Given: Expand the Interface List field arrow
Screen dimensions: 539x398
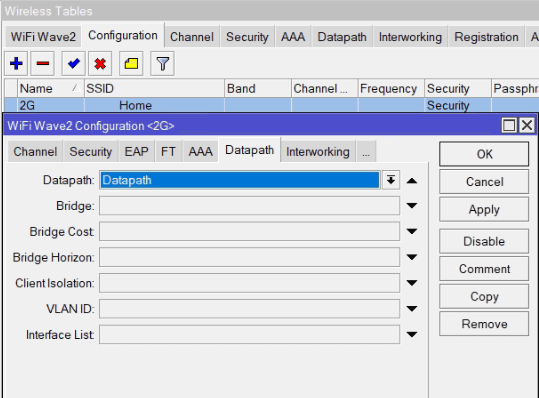Looking at the screenshot, I should [x=412, y=334].
